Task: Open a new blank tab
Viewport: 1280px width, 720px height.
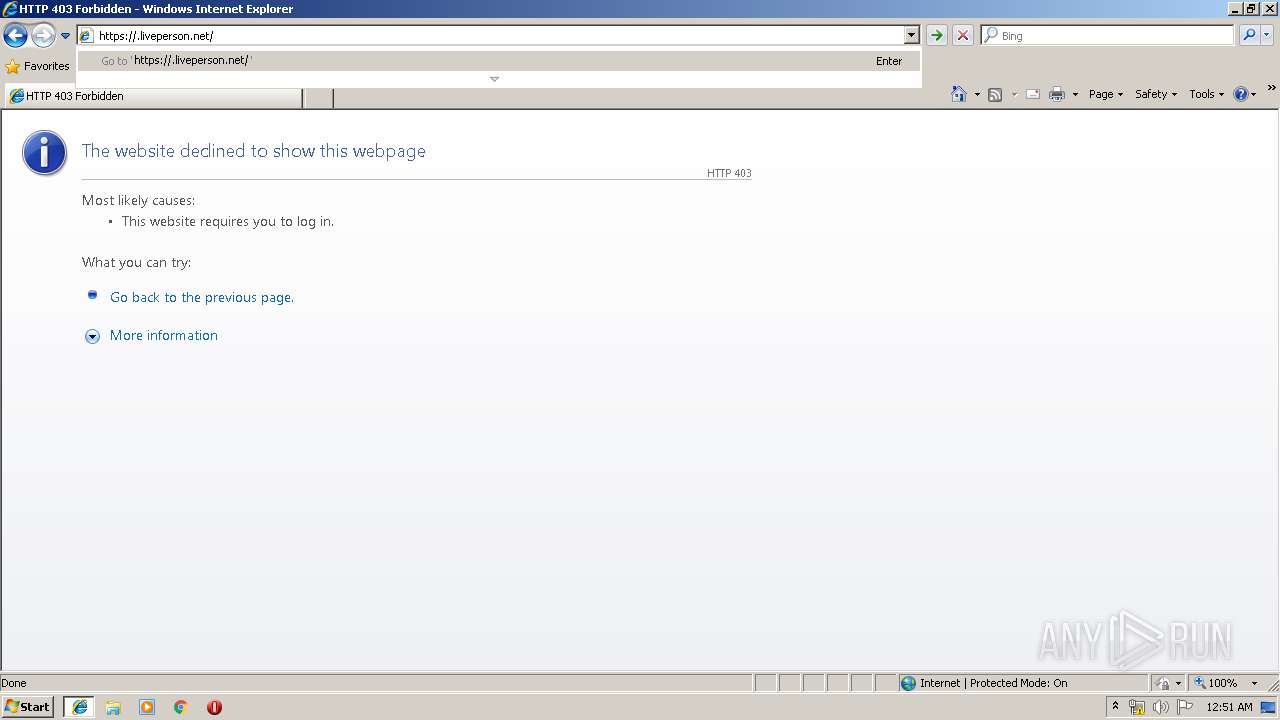Action: 318,97
